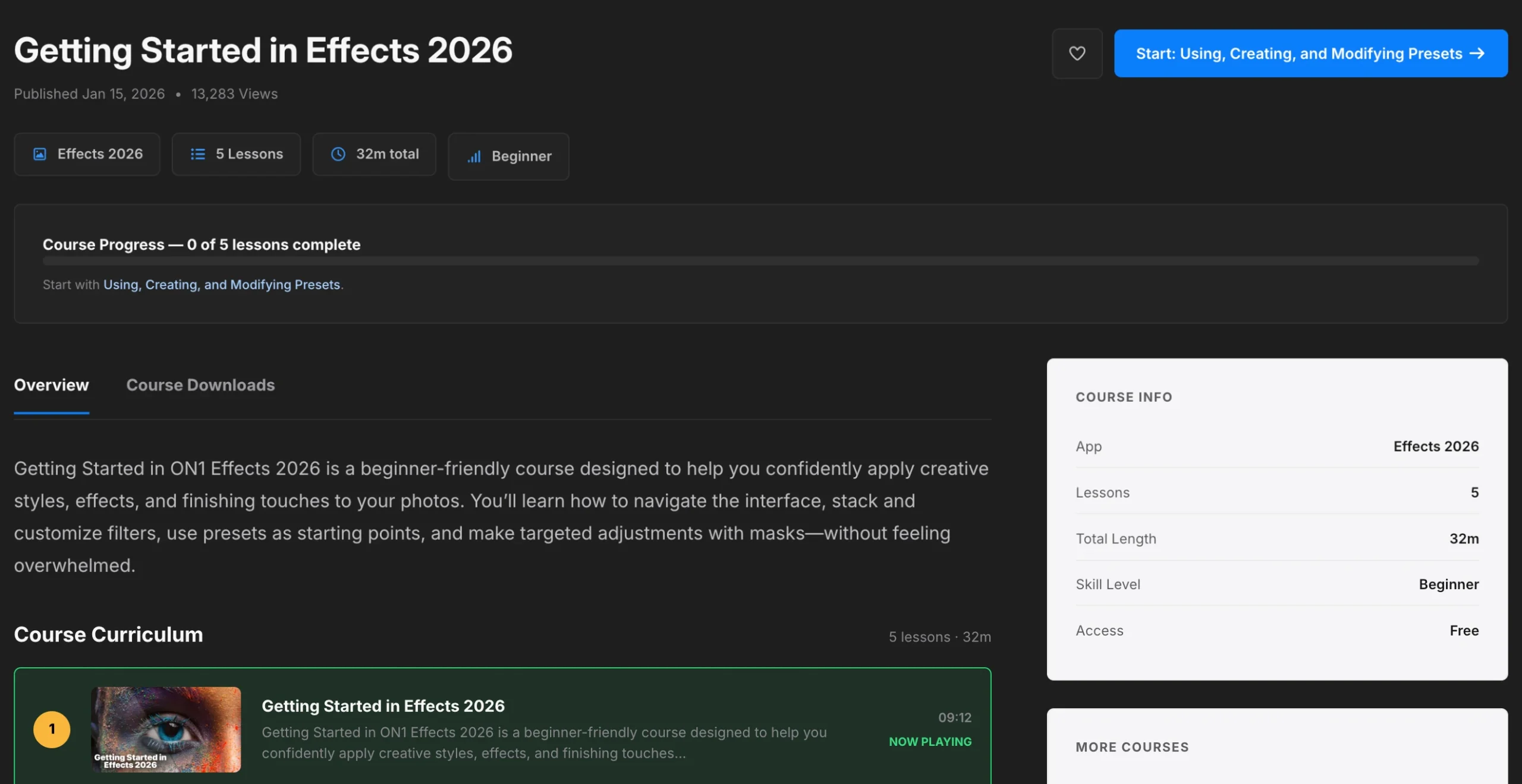Switch to the Course Downloads tab

[200, 385]
